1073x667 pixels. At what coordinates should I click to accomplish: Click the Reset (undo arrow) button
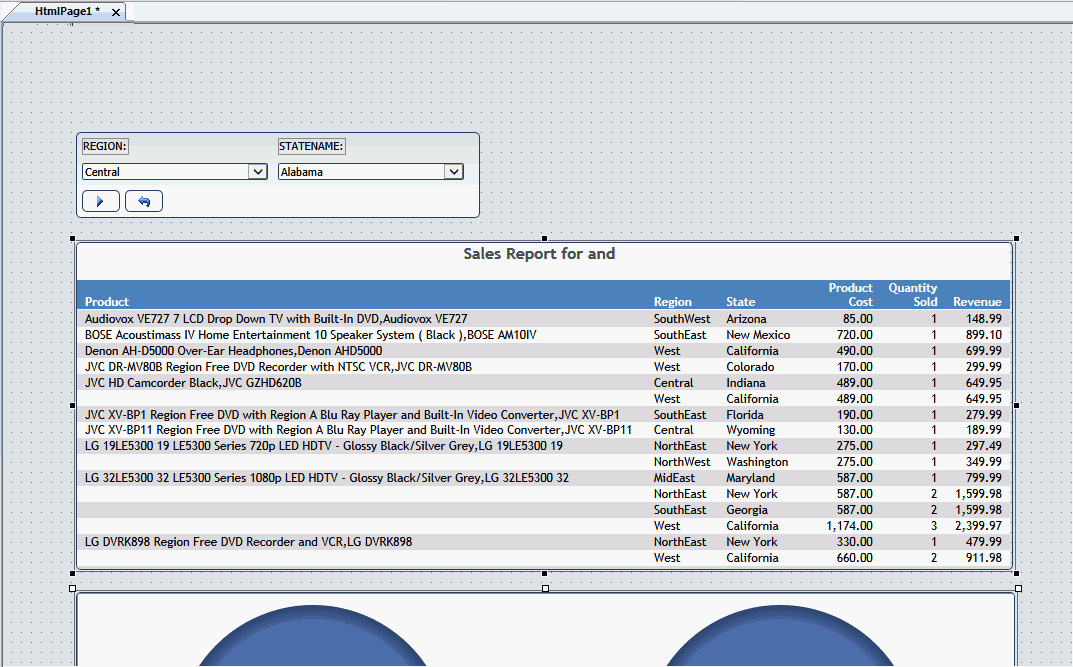click(144, 201)
